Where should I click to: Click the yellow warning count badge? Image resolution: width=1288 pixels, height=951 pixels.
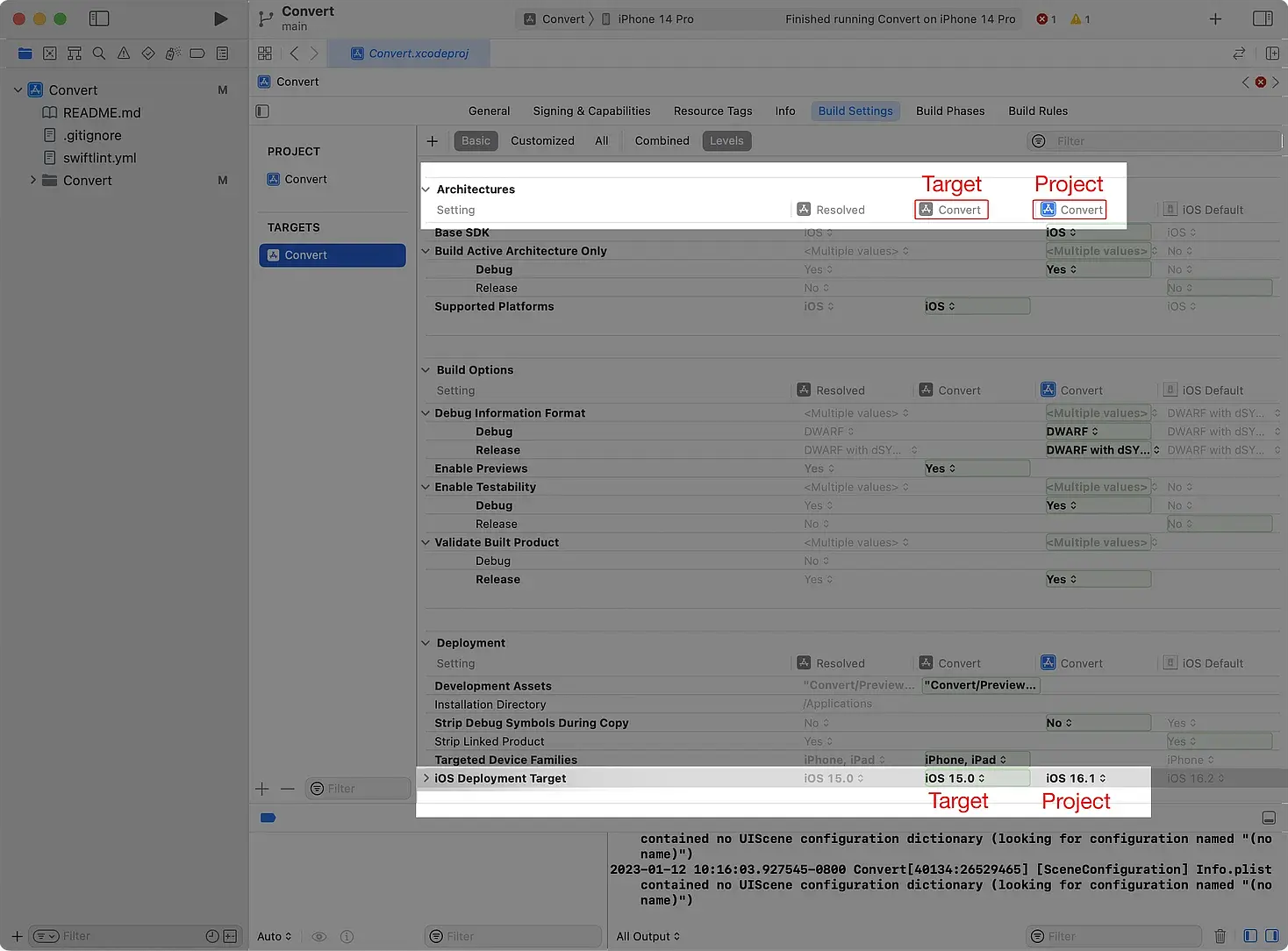(1080, 19)
